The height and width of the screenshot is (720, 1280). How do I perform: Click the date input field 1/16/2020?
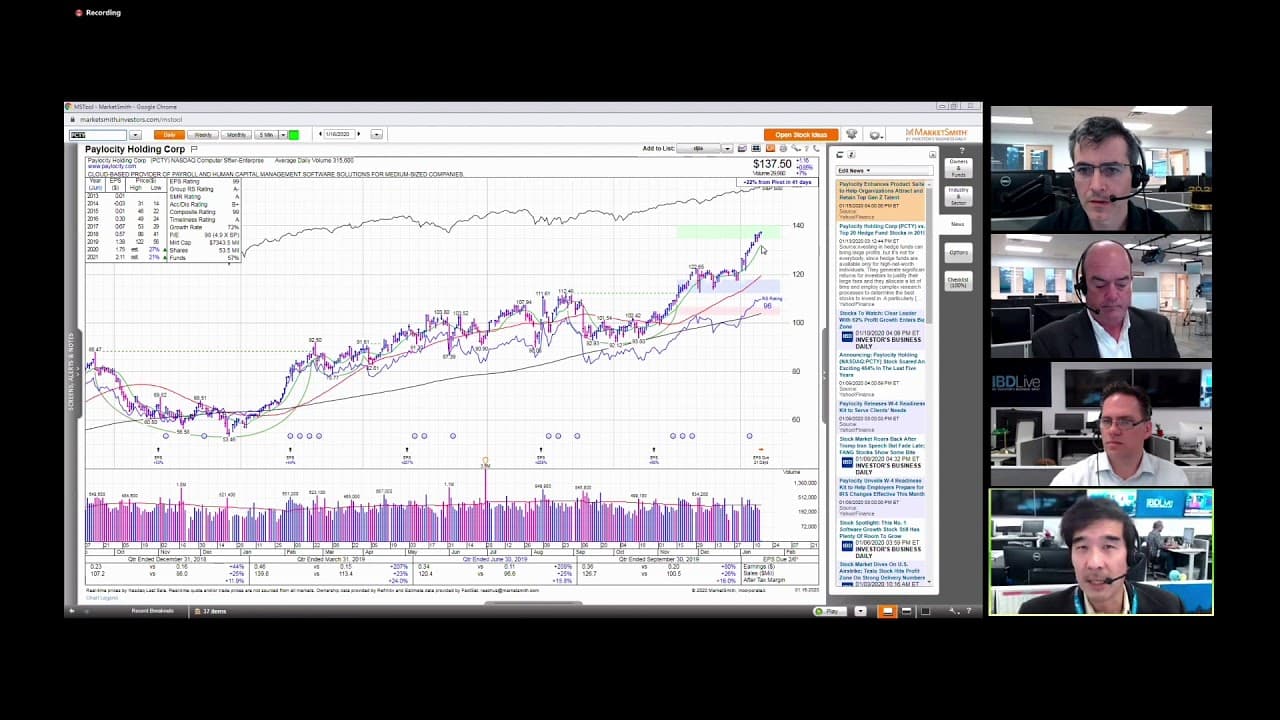pyautogui.click(x=338, y=134)
